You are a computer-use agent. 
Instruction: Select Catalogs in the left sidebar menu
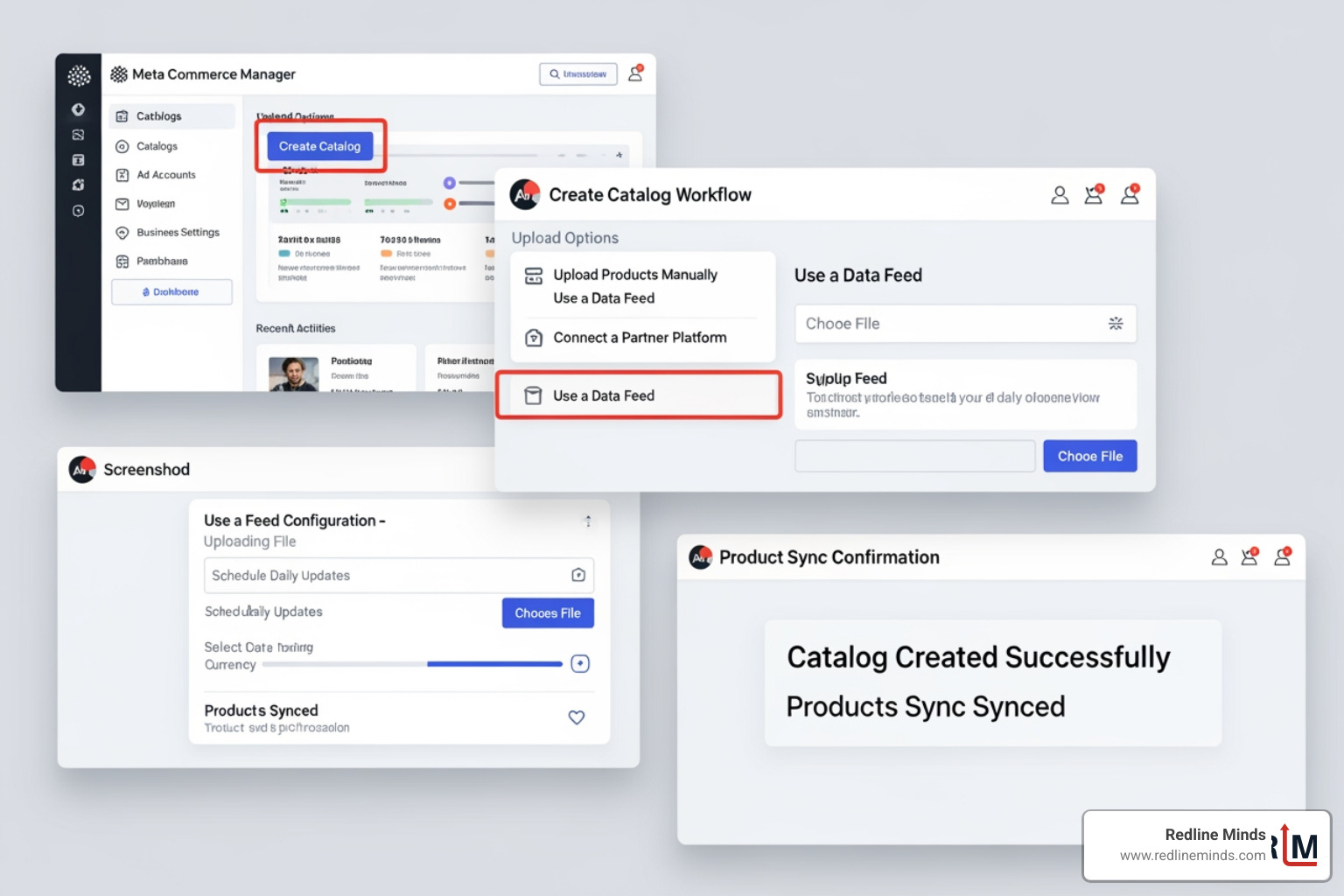click(156, 145)
